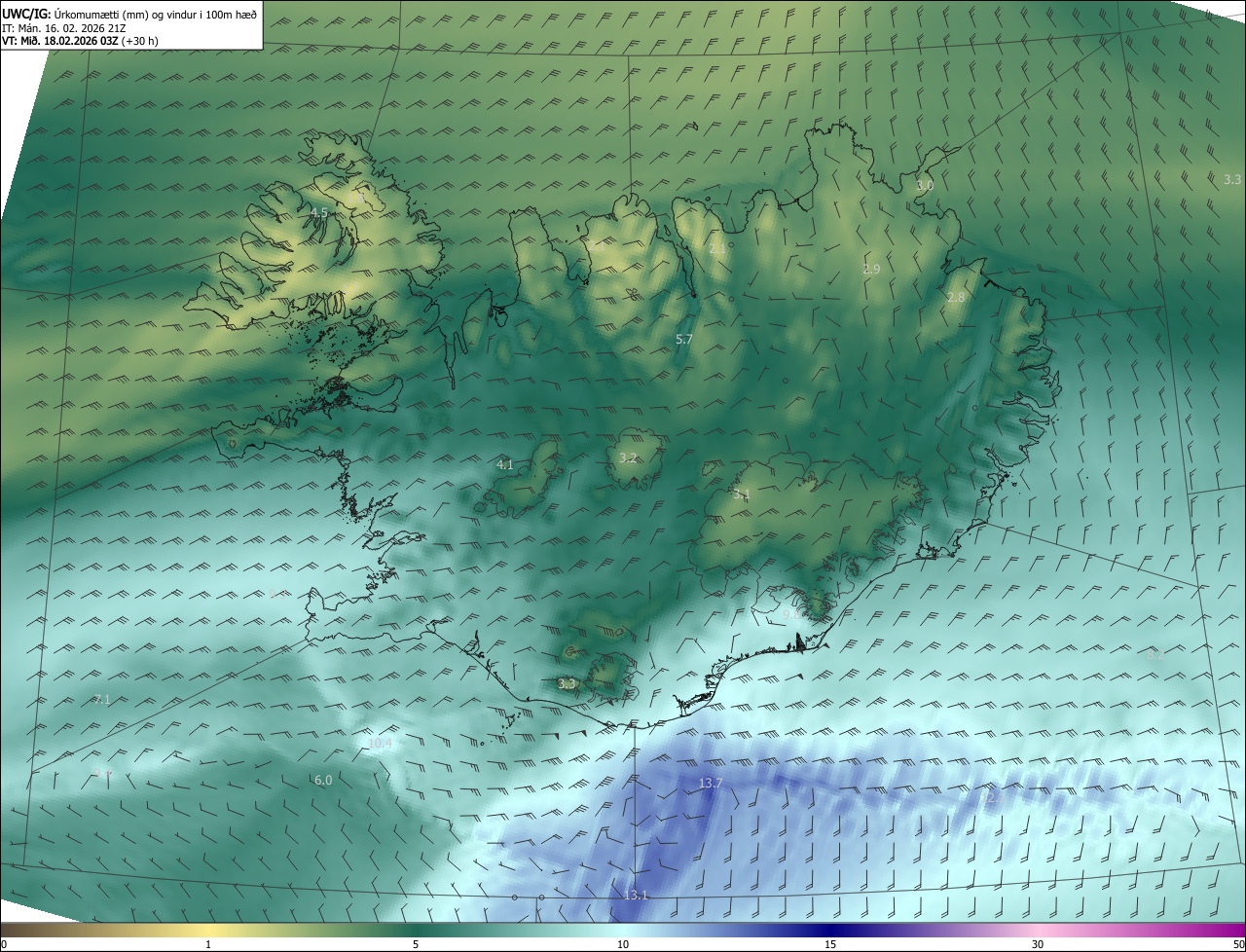Click the 30 tick on the color scale
Viewport: 1246px width, 952px height.
point(1038,944)
